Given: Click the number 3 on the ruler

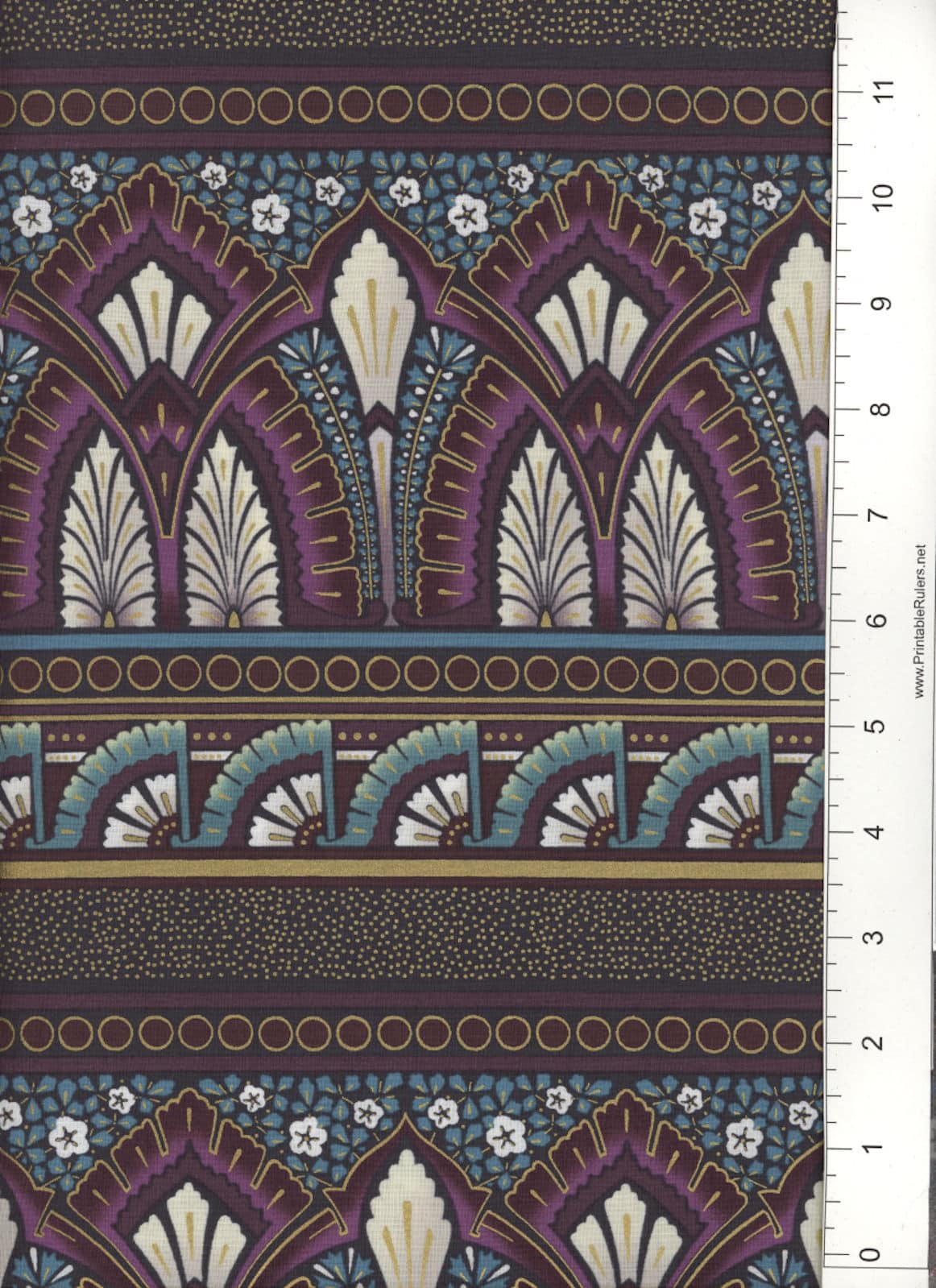Looking at the screenshot, I should coord(871,937).
